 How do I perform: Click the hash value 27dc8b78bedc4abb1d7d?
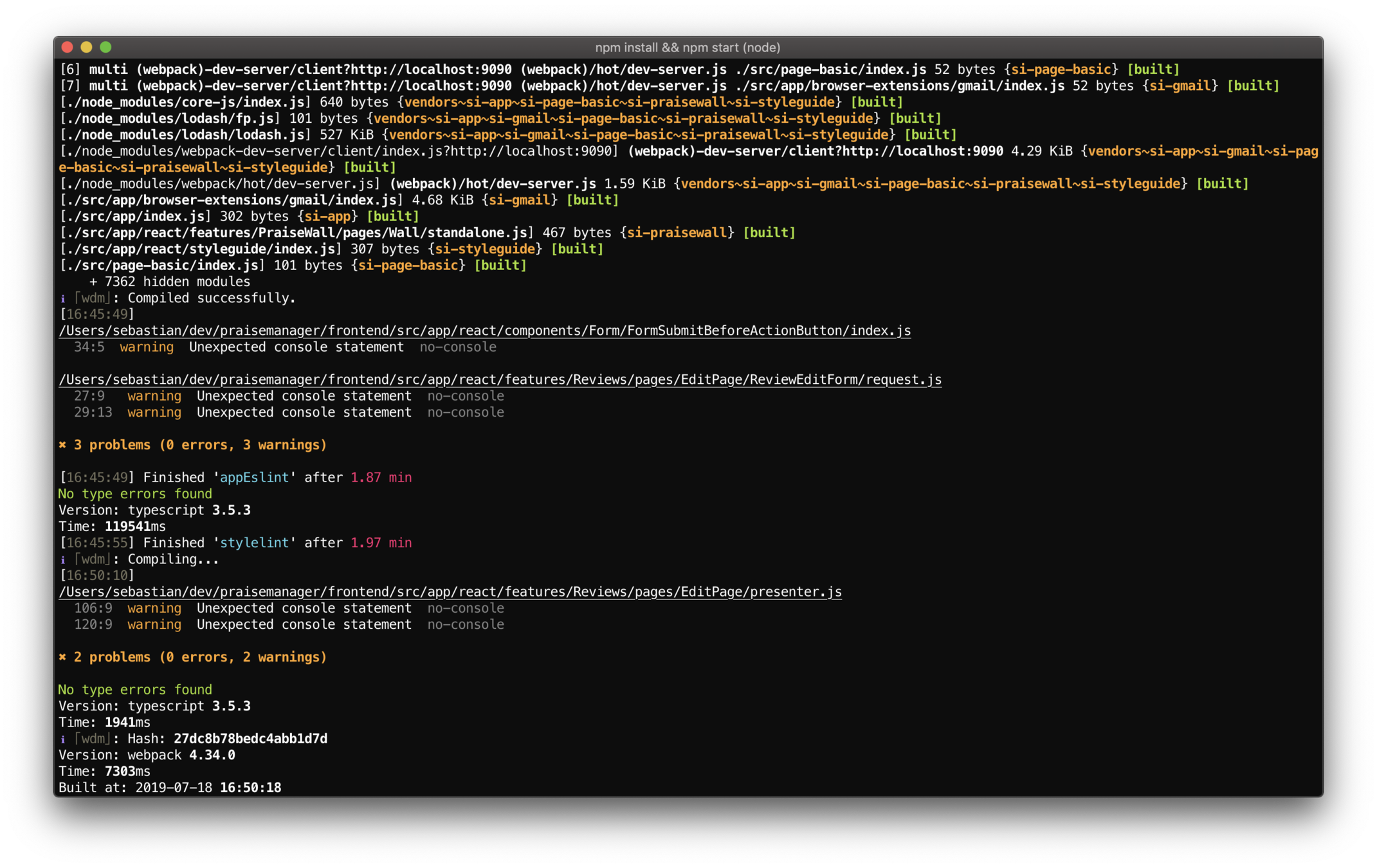tap(250, 739)
